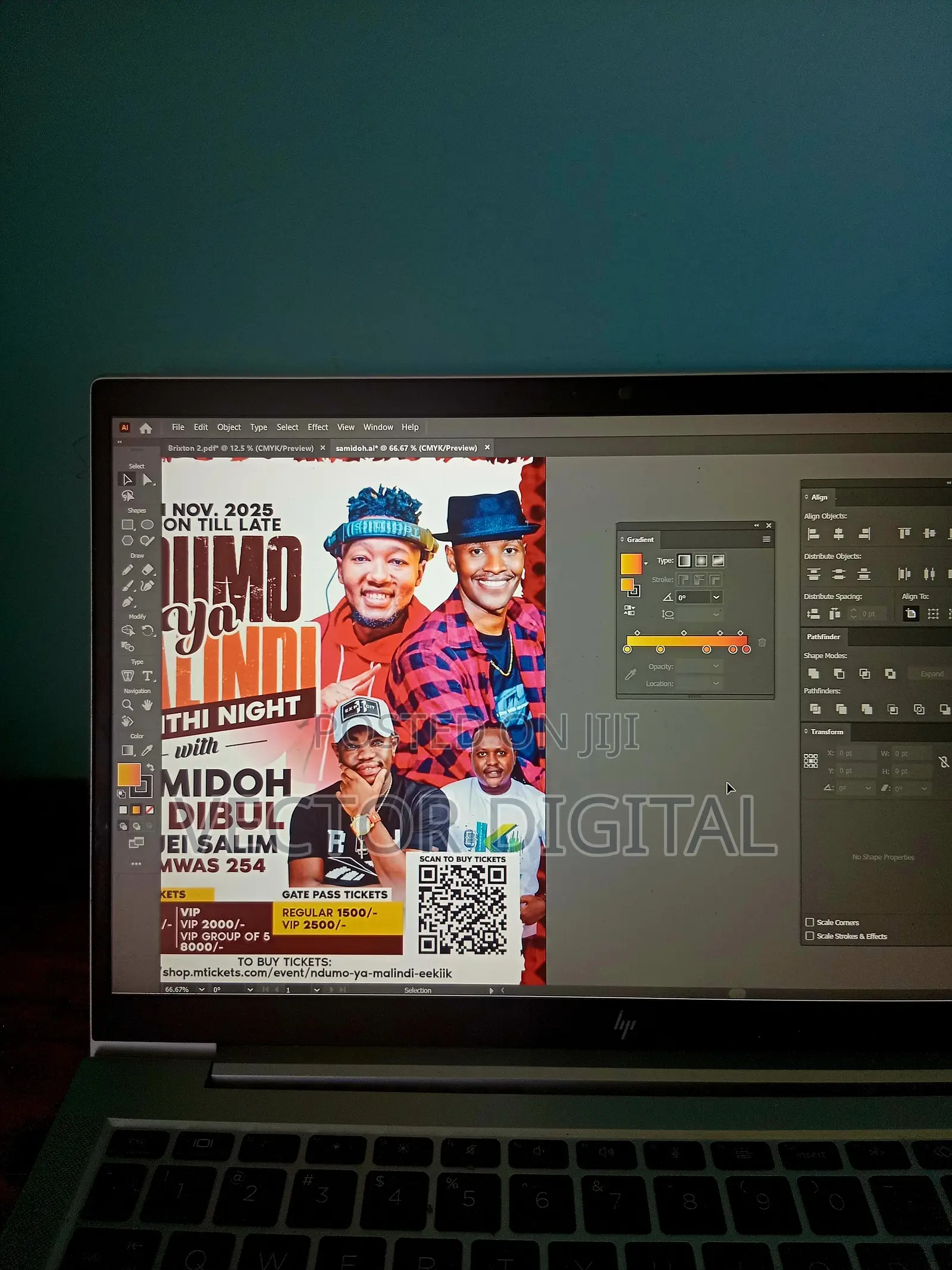
Task: Open Transform rotate angle dropdown
Action: point(868,788)
